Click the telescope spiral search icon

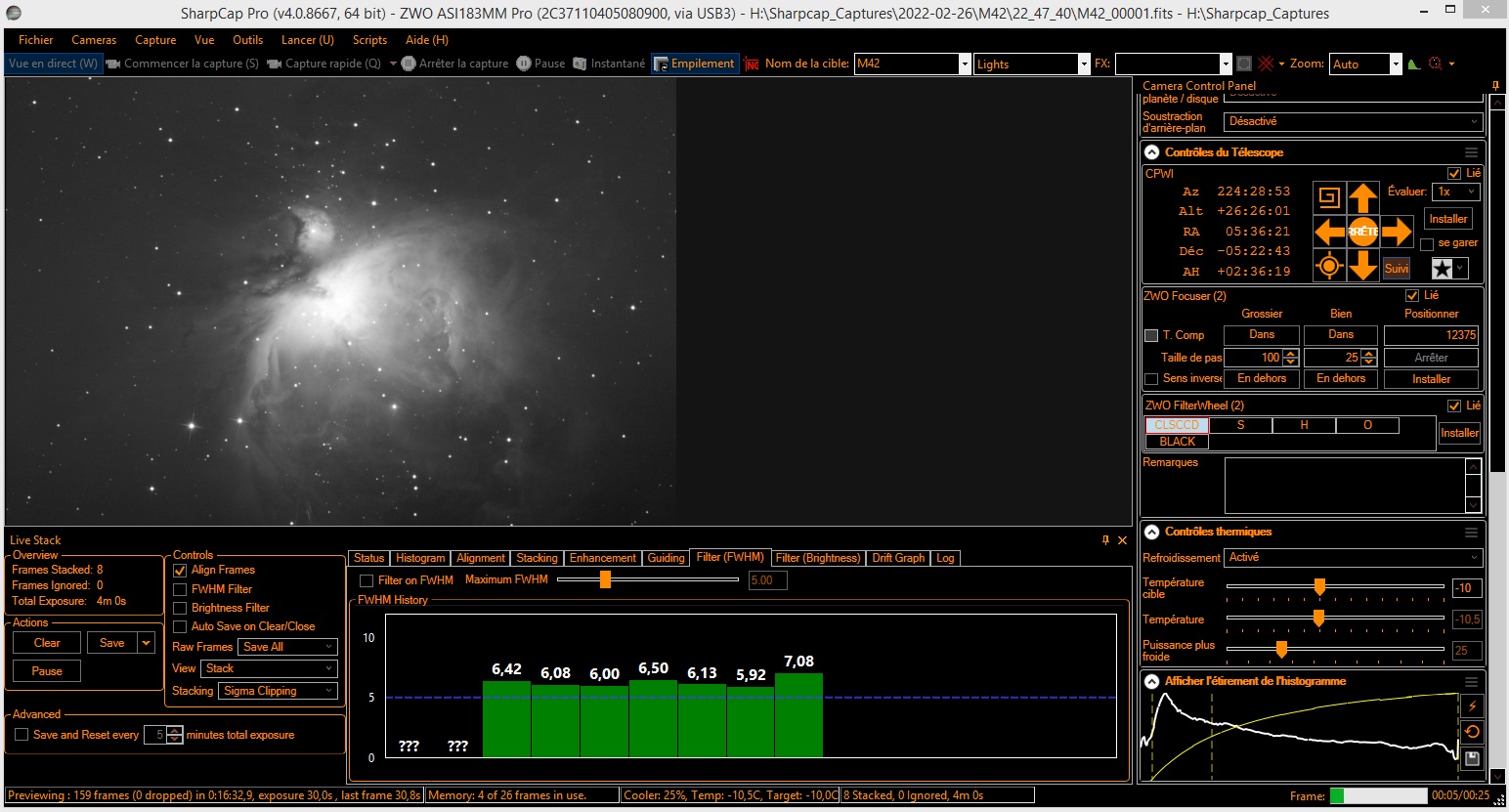pyautogui.click(x=1328, y=197)
